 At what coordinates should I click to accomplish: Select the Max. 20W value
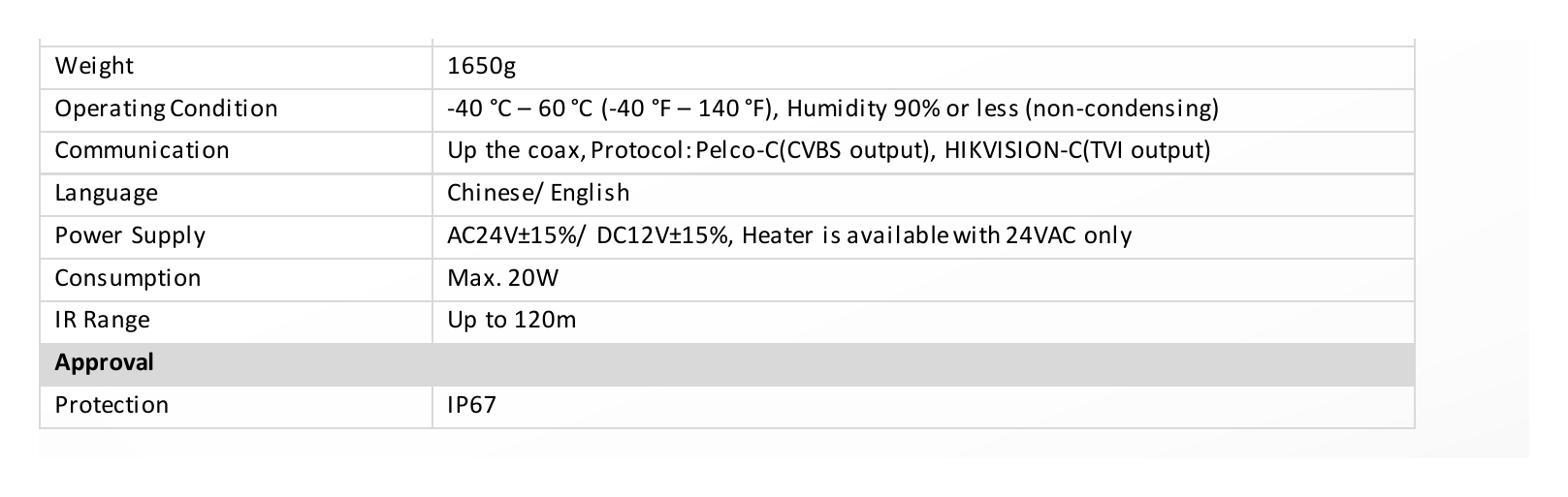click(502, 278)
